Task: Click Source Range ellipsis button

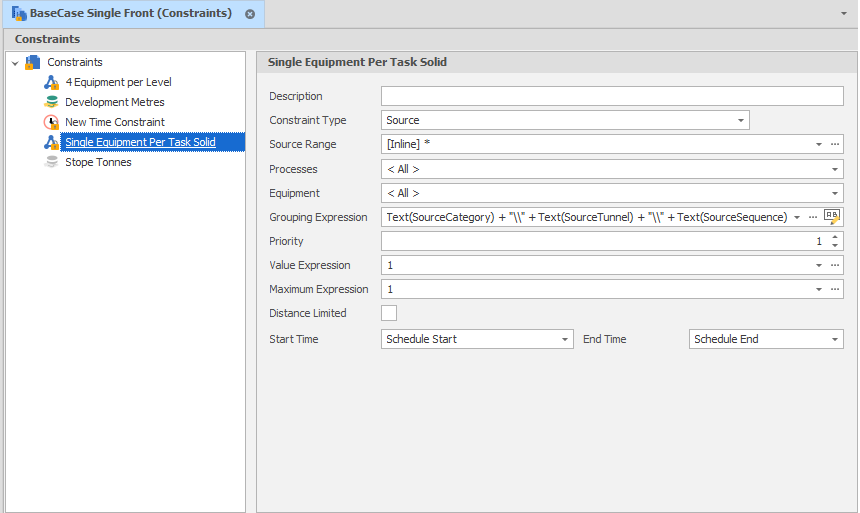Action: tap(835, 145)
